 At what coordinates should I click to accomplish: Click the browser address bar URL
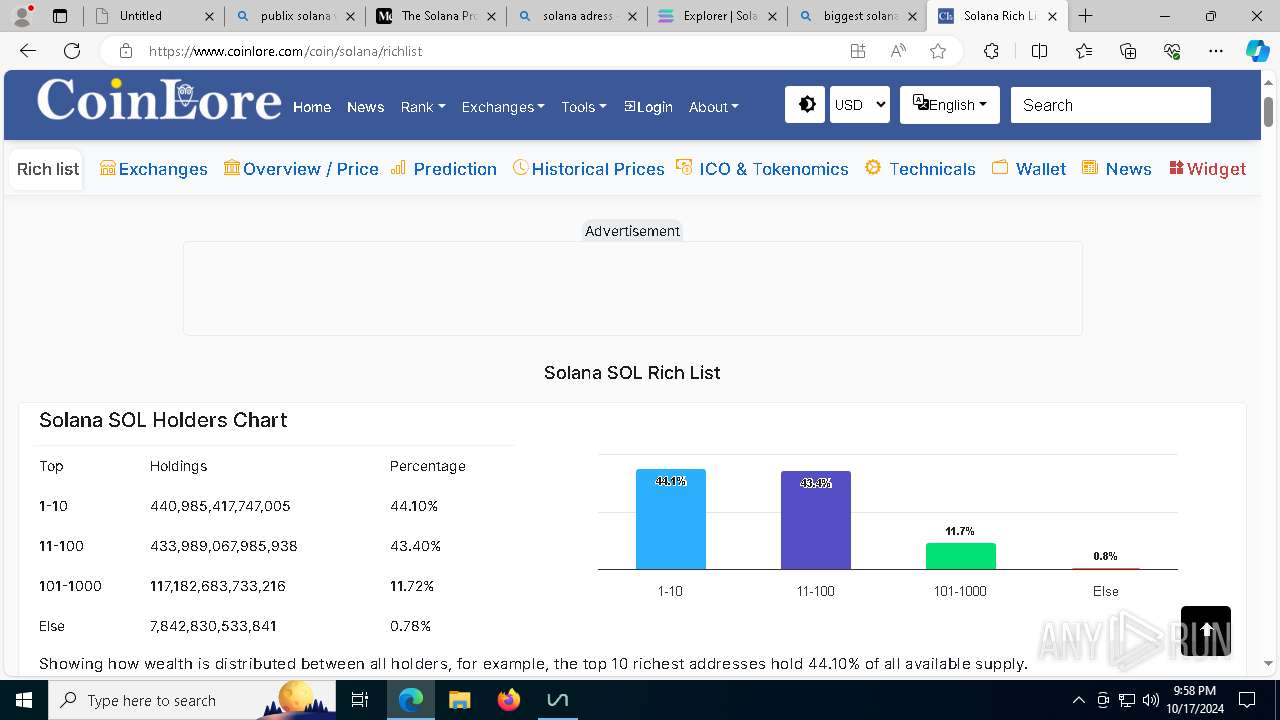285,51
